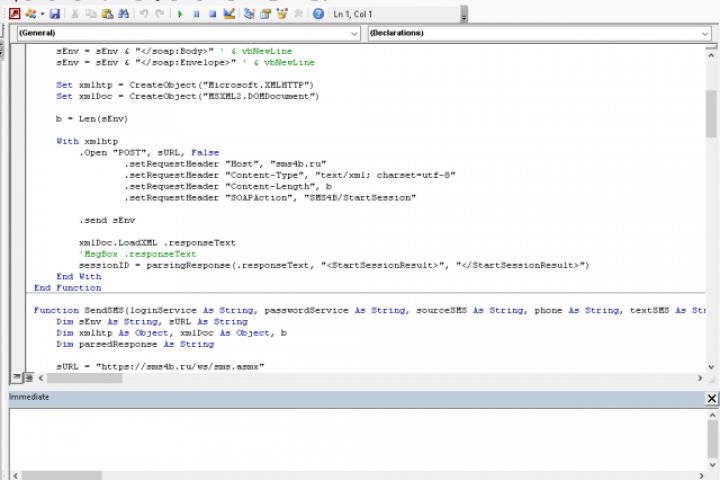The image size is (720, 480).
Task: Click the Copy icon in toolbar
Action: coord(91,14)
